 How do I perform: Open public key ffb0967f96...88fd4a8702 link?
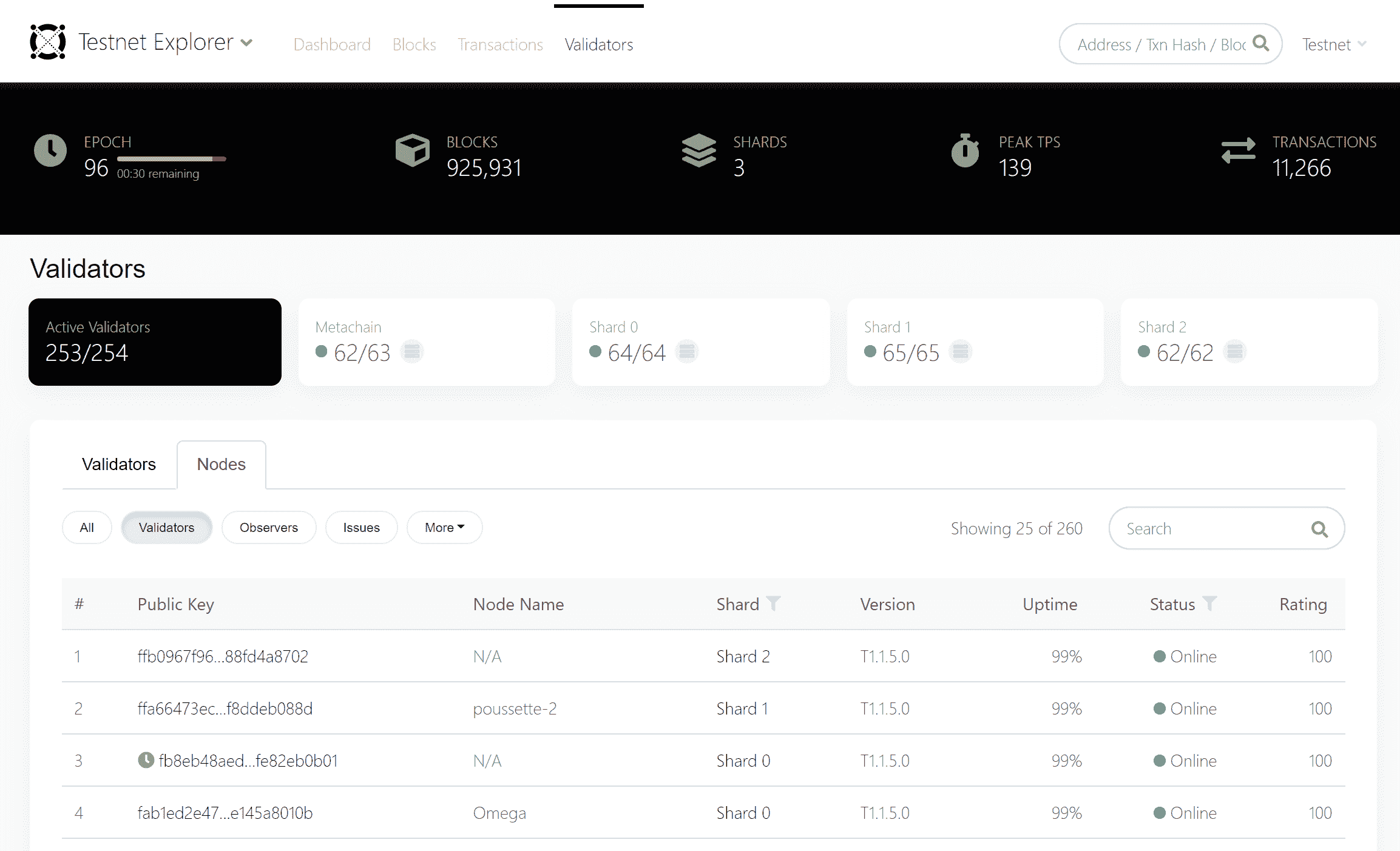tap(223, 656)
